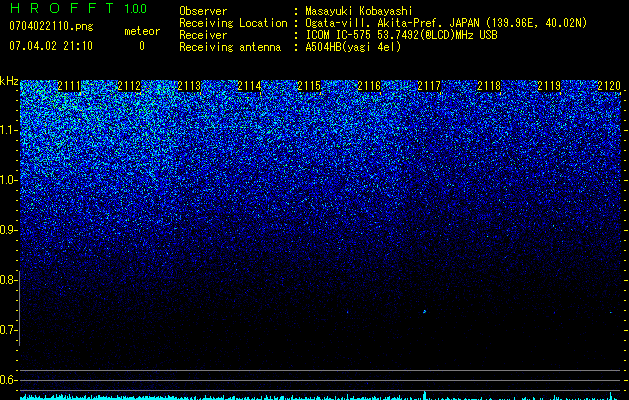Select the A504HB(yagi 4el) antenna value
629x400 pixels.
pyautogui.click(x=353, y=47)
